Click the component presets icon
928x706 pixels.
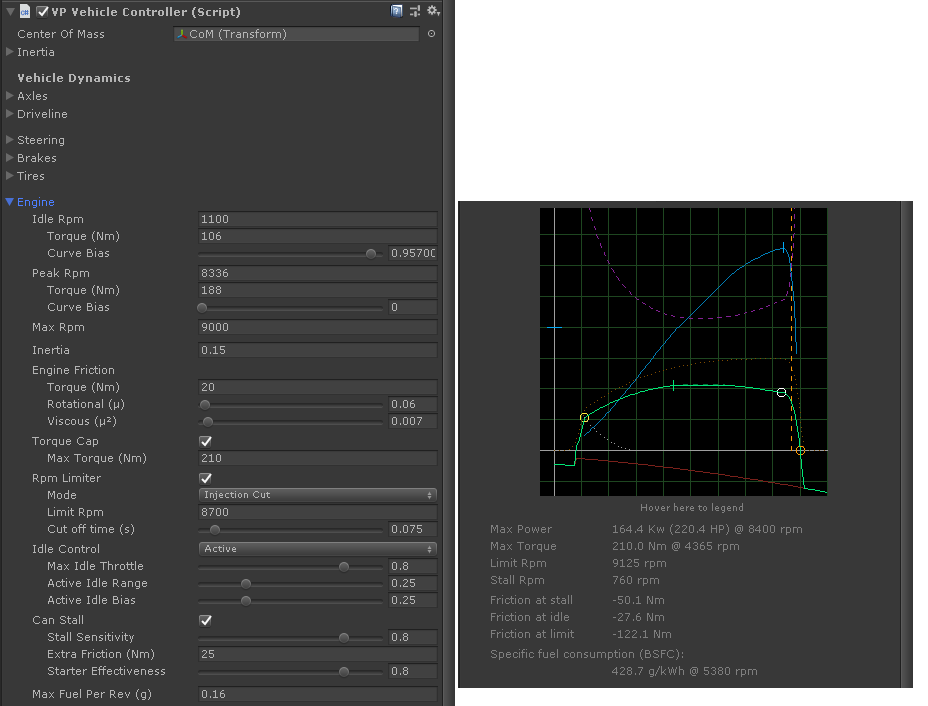415,11
